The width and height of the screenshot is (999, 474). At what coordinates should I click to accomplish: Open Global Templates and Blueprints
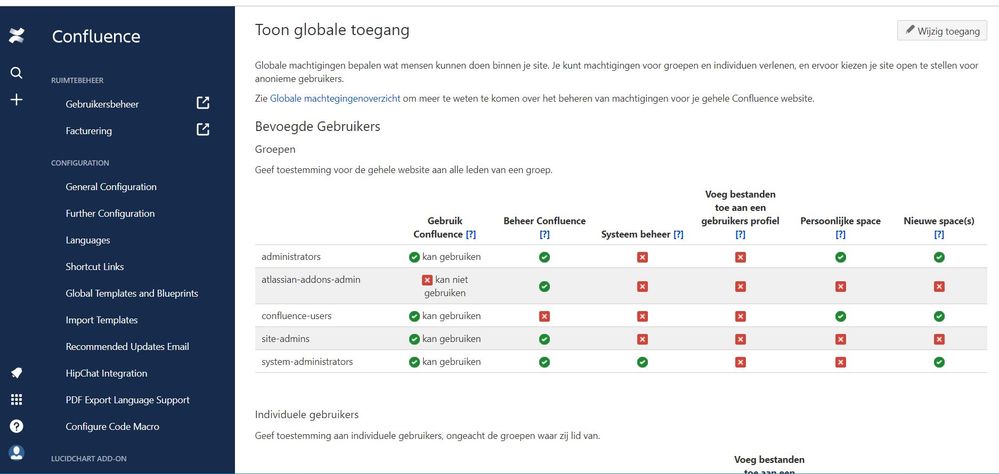point(132,293)
